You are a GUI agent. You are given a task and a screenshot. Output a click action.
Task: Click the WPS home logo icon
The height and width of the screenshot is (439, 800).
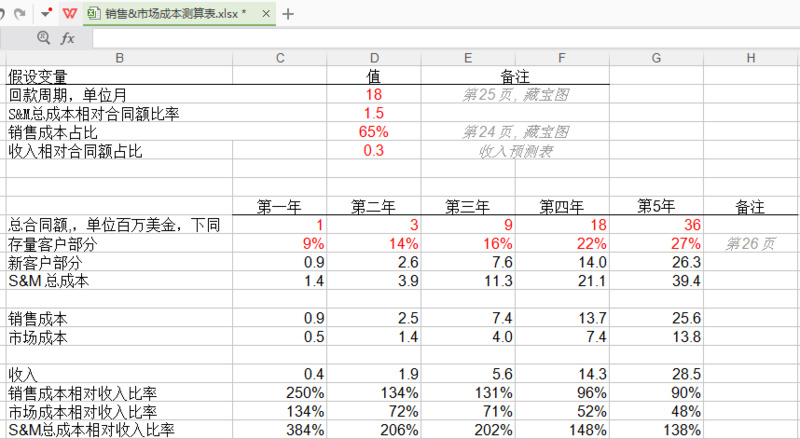(69, 13)
